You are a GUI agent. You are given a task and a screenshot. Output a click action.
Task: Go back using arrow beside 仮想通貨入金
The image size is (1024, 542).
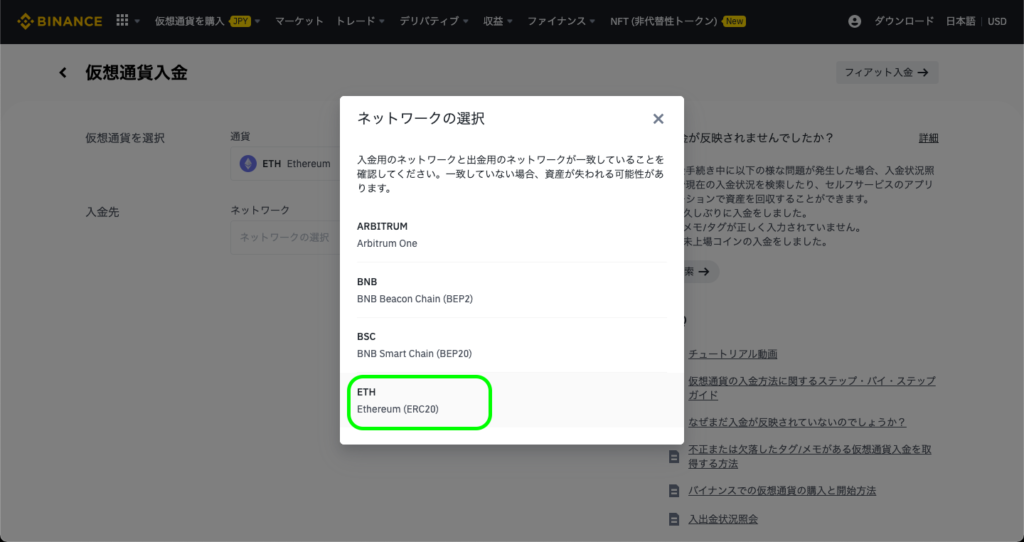click(x=63, y=72)
